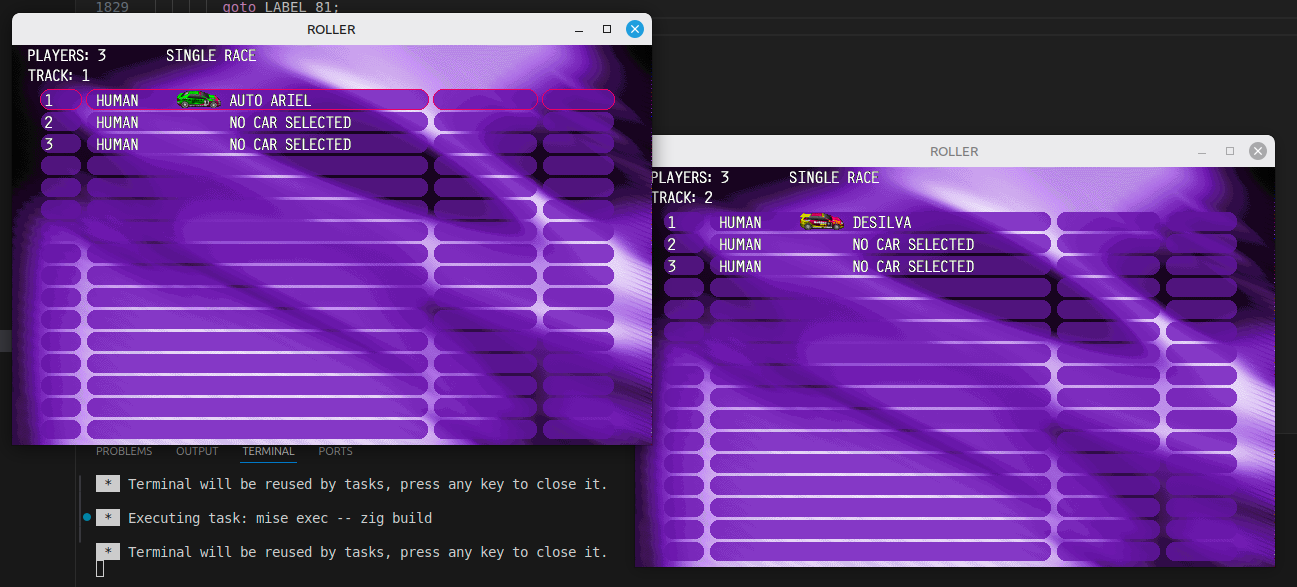Click slot number 1 in Track 2 window

pos(684,222)
